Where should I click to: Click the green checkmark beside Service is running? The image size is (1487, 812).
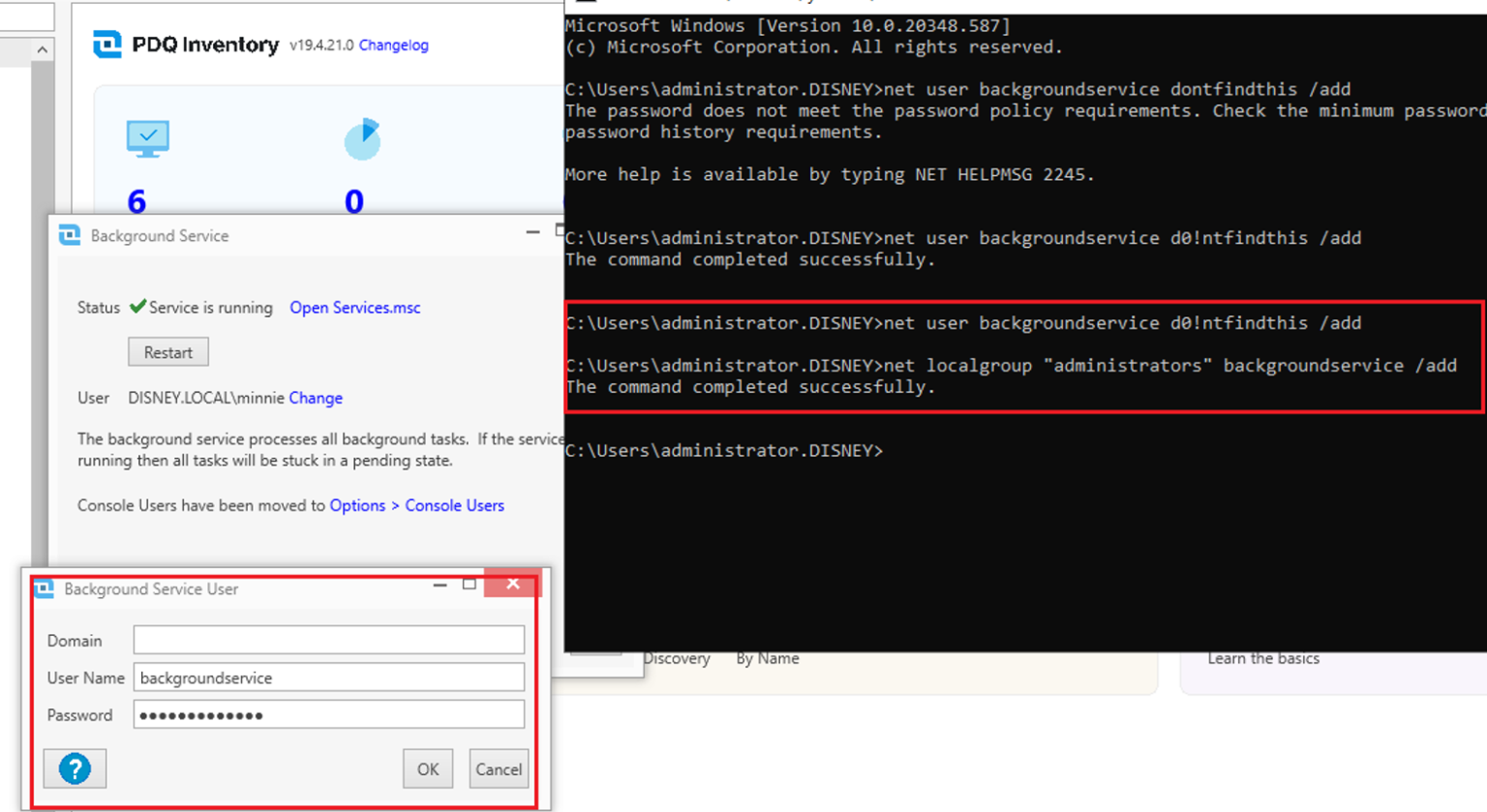(x=139, y=307)
